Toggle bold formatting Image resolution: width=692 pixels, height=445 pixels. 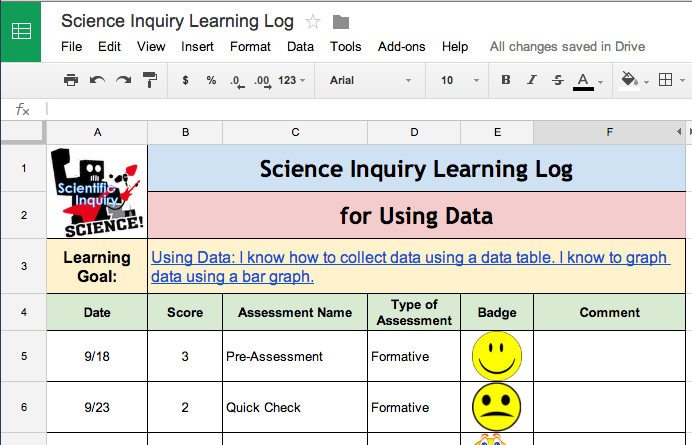coord(506,80)
